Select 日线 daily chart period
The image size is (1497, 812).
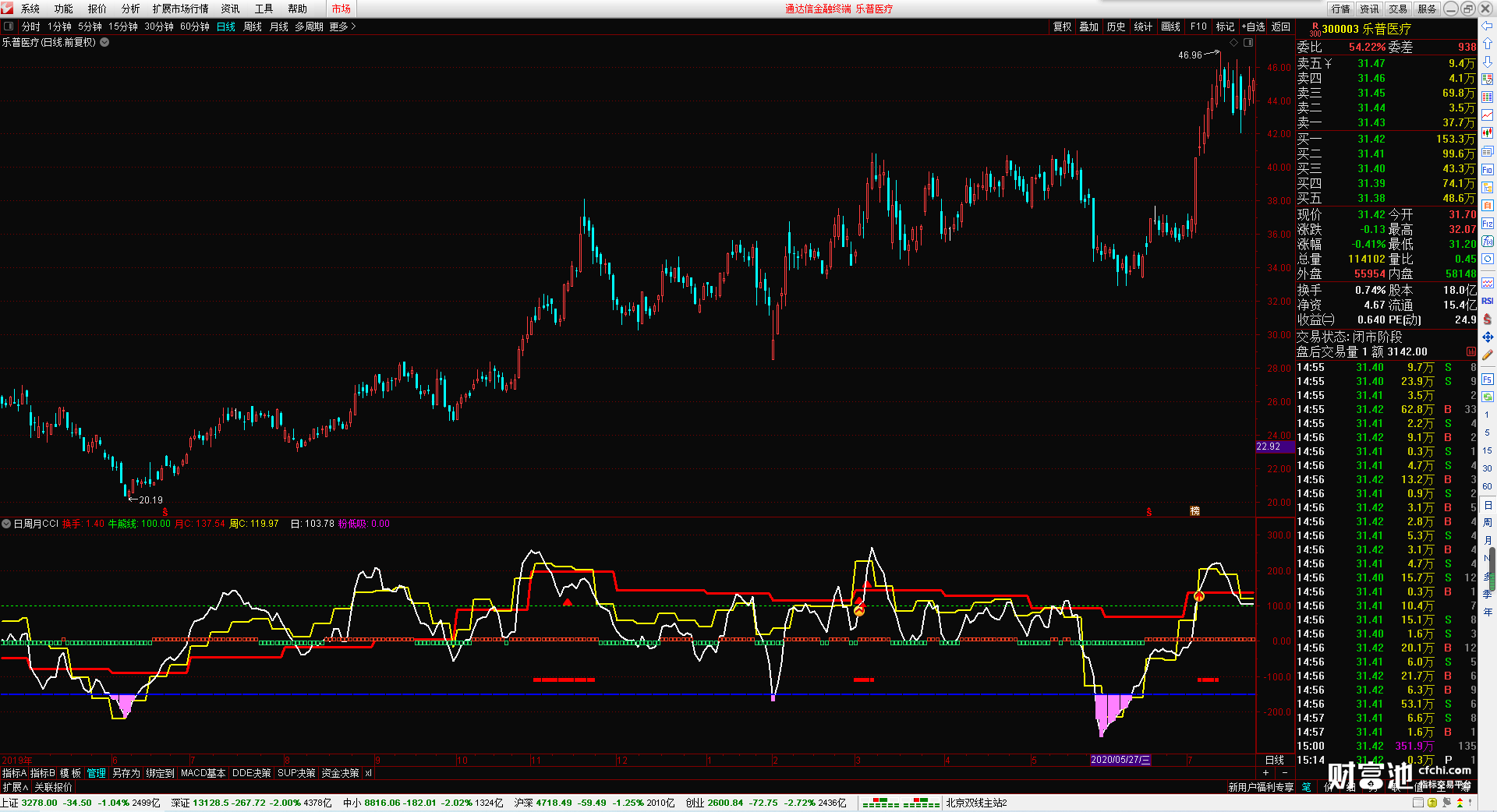pos(226,26)
